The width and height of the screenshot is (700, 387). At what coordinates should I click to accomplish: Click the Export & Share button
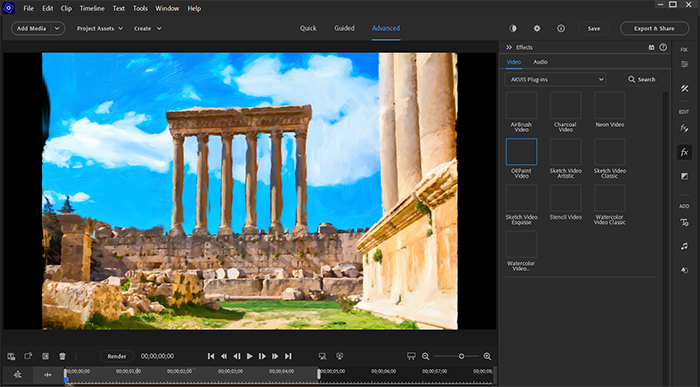click(654, 29)
